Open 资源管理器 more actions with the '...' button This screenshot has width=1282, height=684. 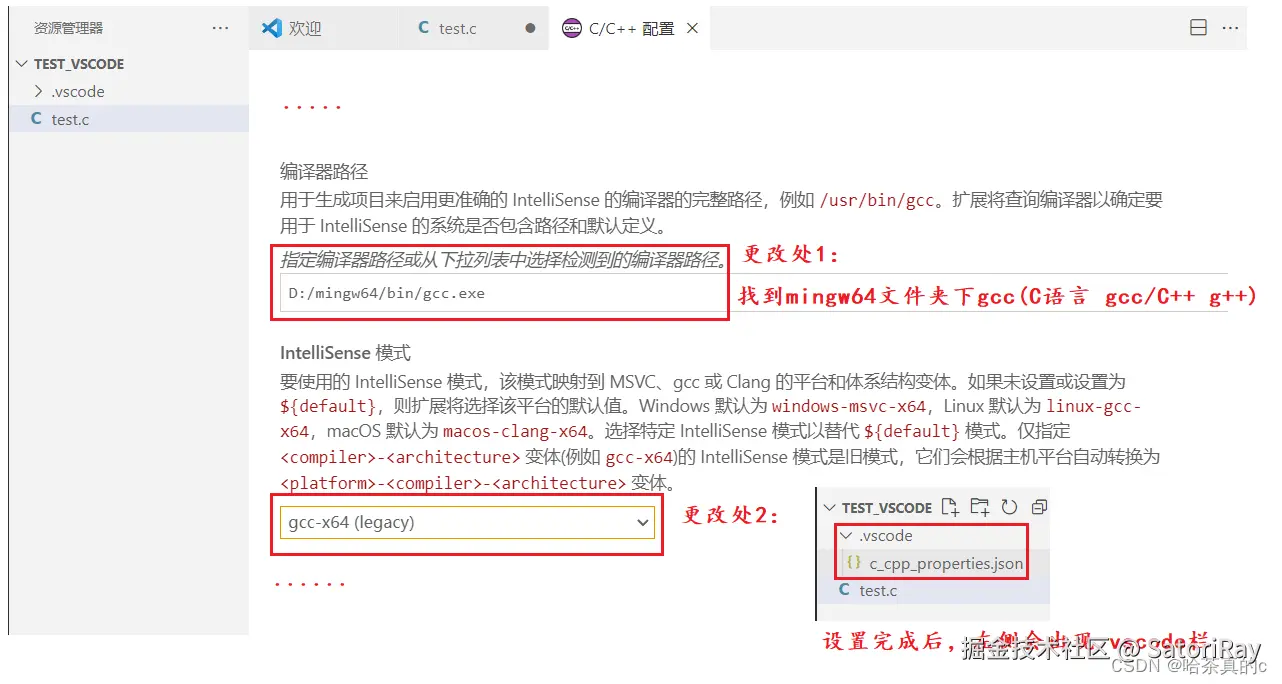tap(220, 27)
